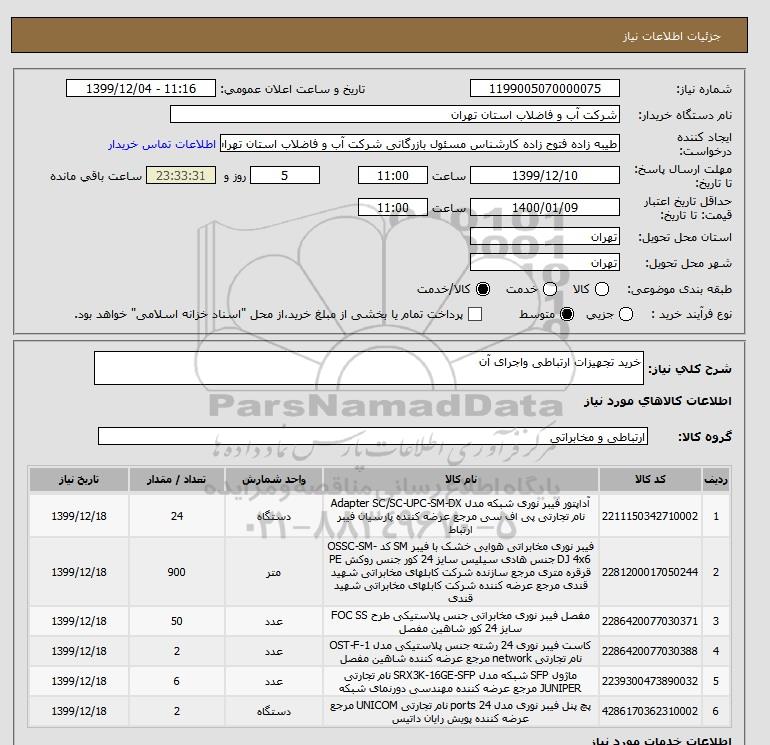
Task: Click delivery city field تهران
Action: coord(545,263)
